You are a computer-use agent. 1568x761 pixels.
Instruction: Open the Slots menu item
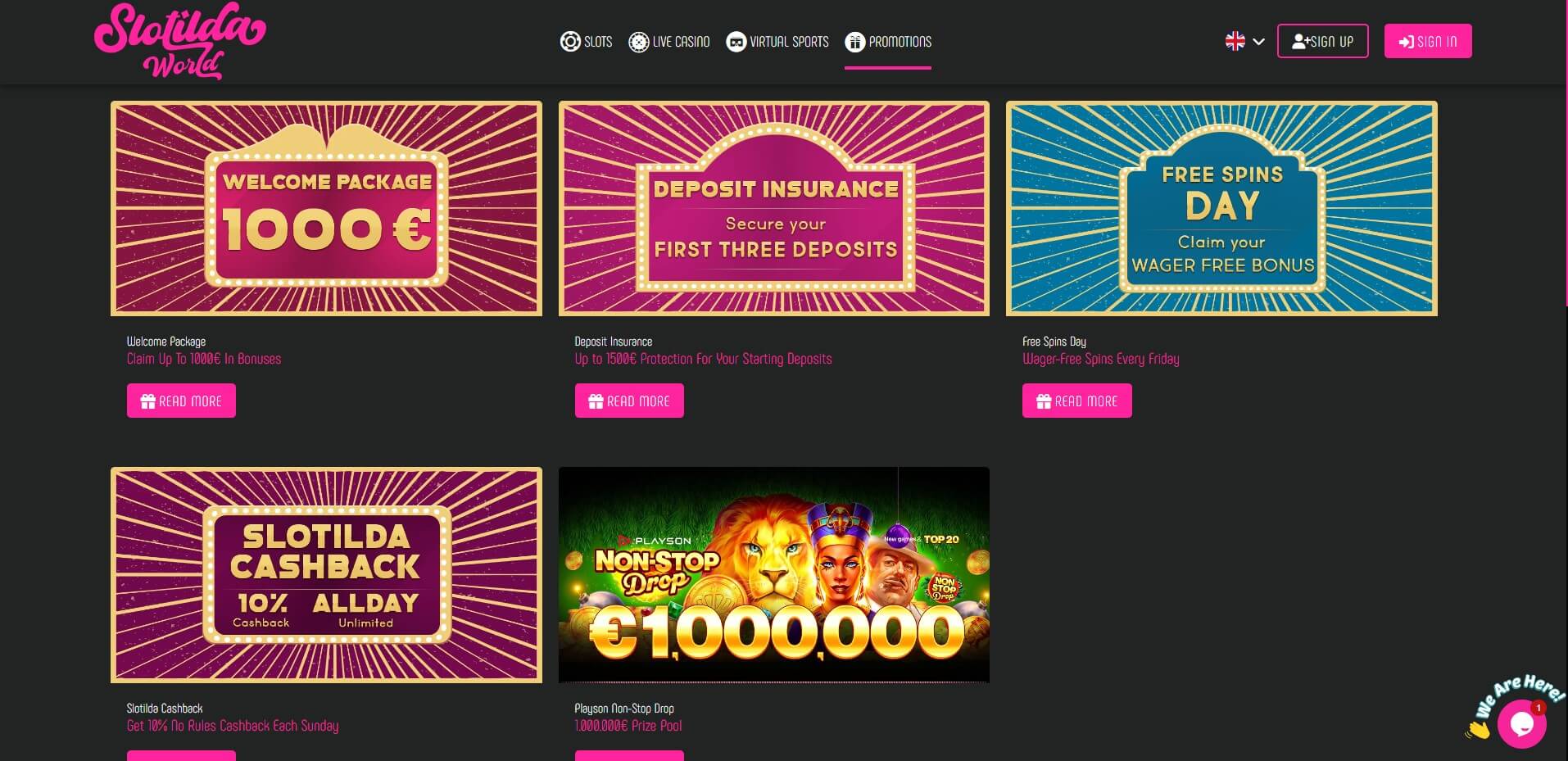(586, 42)
